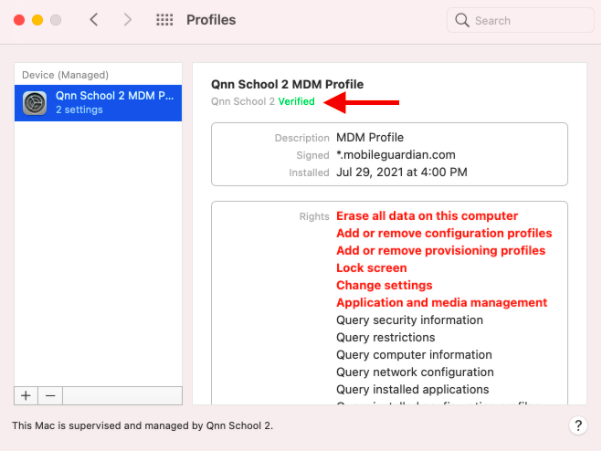
Task: Select Qnn School 2 MDM profile row
Action: coord(98,103)
